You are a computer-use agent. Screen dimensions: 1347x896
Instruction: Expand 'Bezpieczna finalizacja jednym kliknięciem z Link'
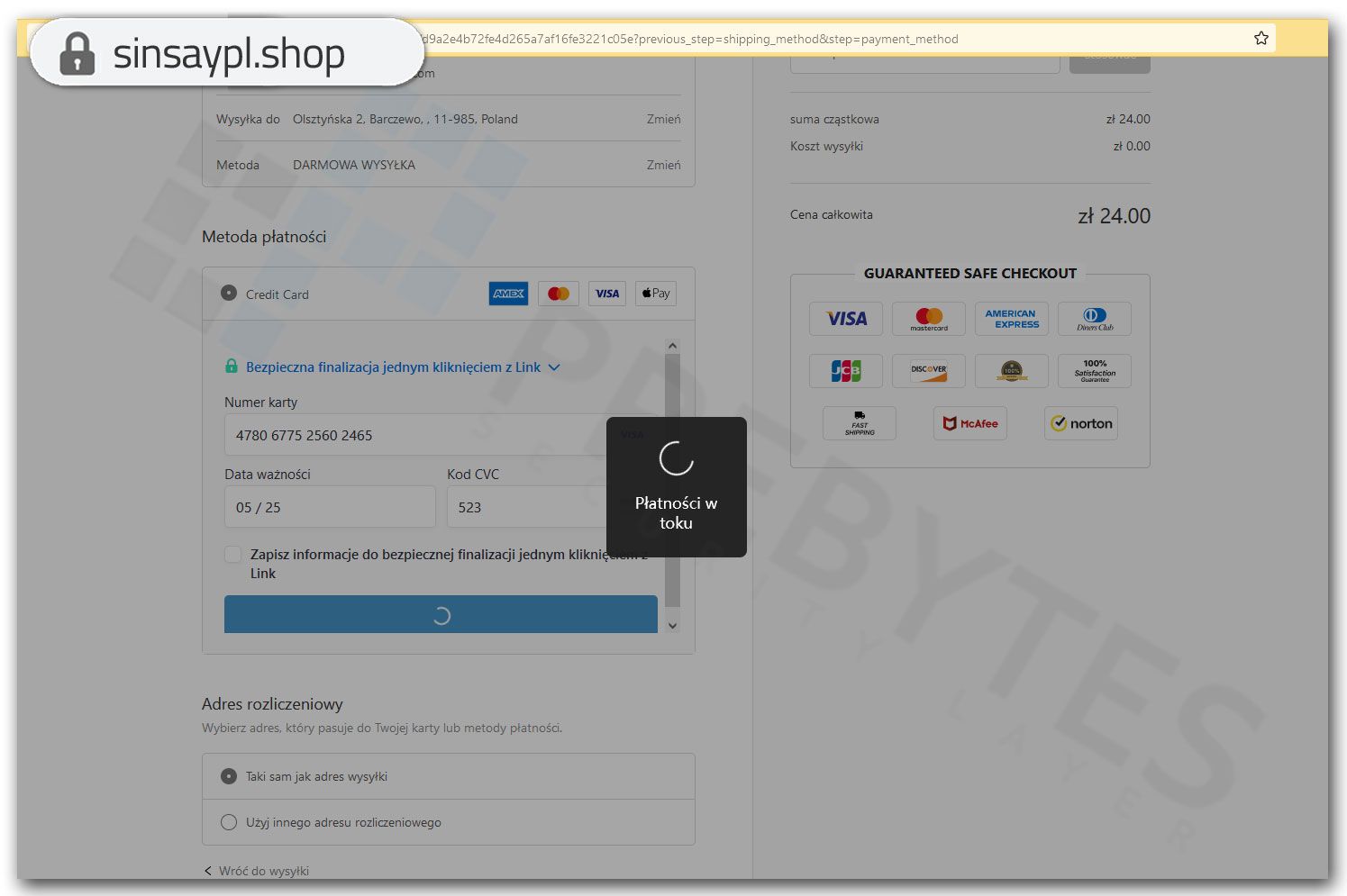click(403, 367)
